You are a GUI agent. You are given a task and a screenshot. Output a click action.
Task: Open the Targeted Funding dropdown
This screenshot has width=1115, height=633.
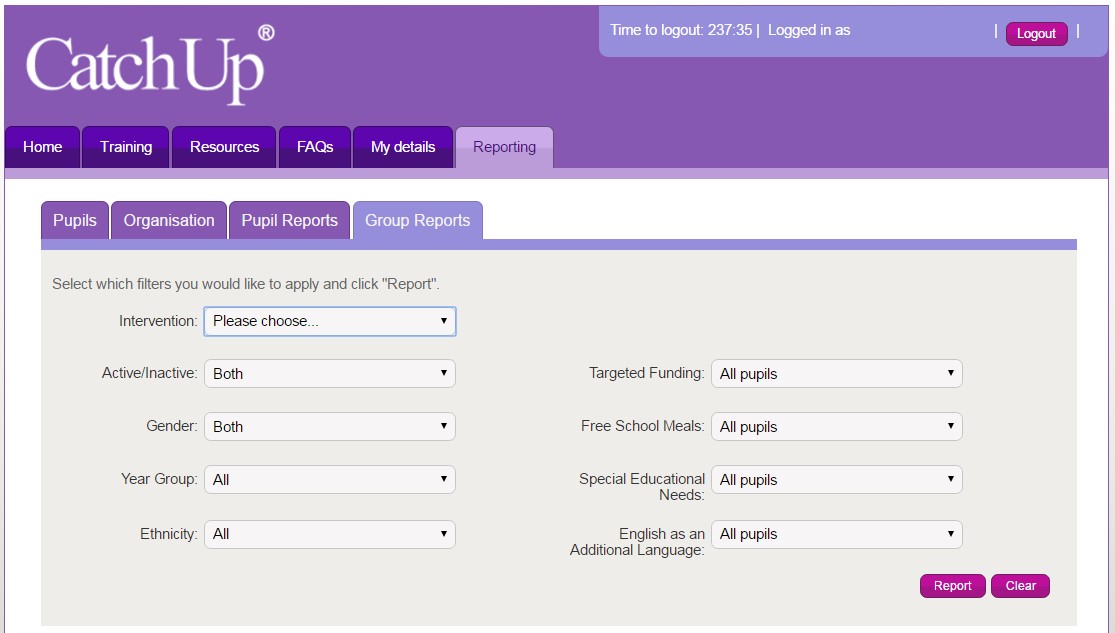point(837,374)
